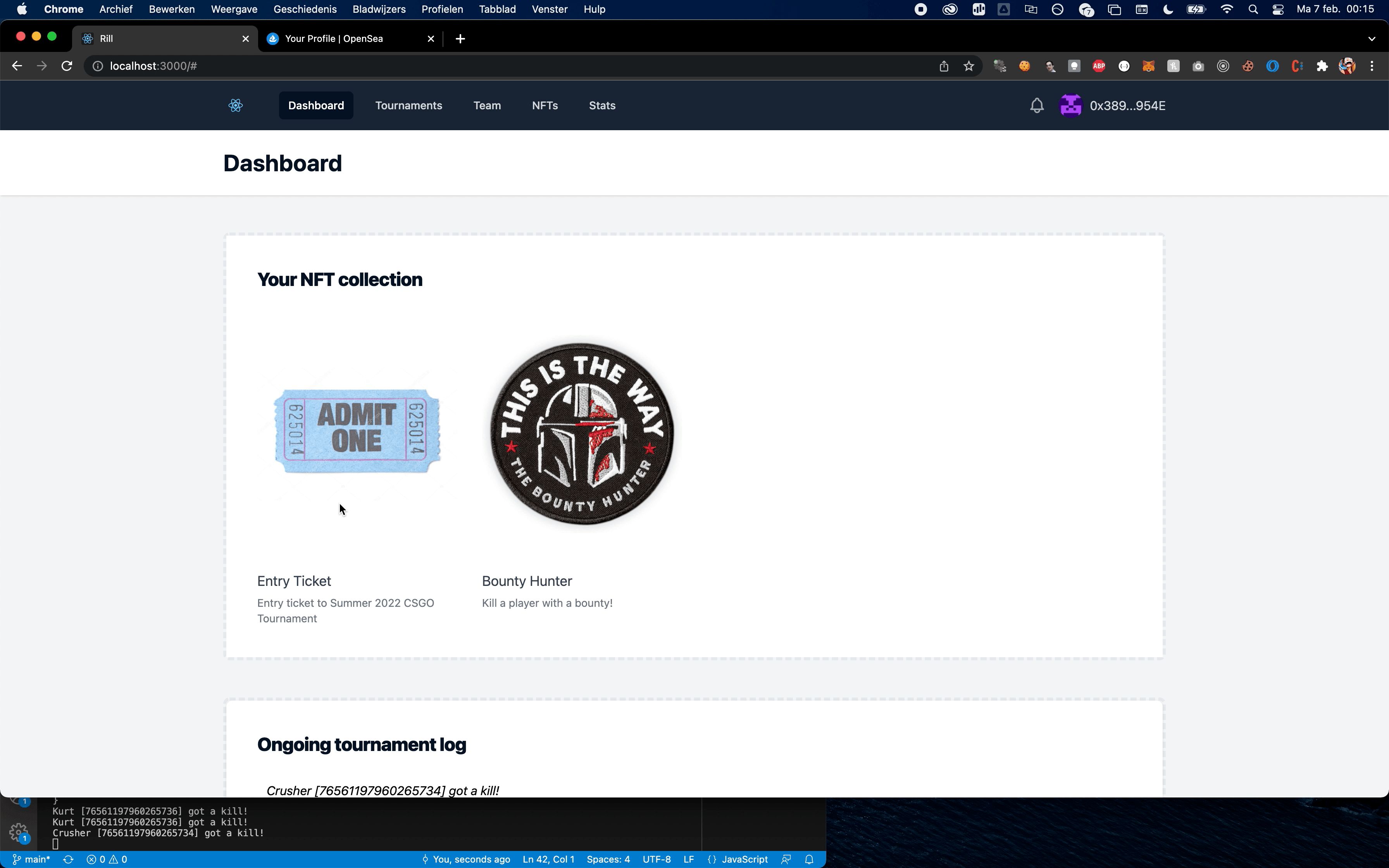Click the Rill React logo icon
The width and height of the screenshot is (1389, 868).
235,106
